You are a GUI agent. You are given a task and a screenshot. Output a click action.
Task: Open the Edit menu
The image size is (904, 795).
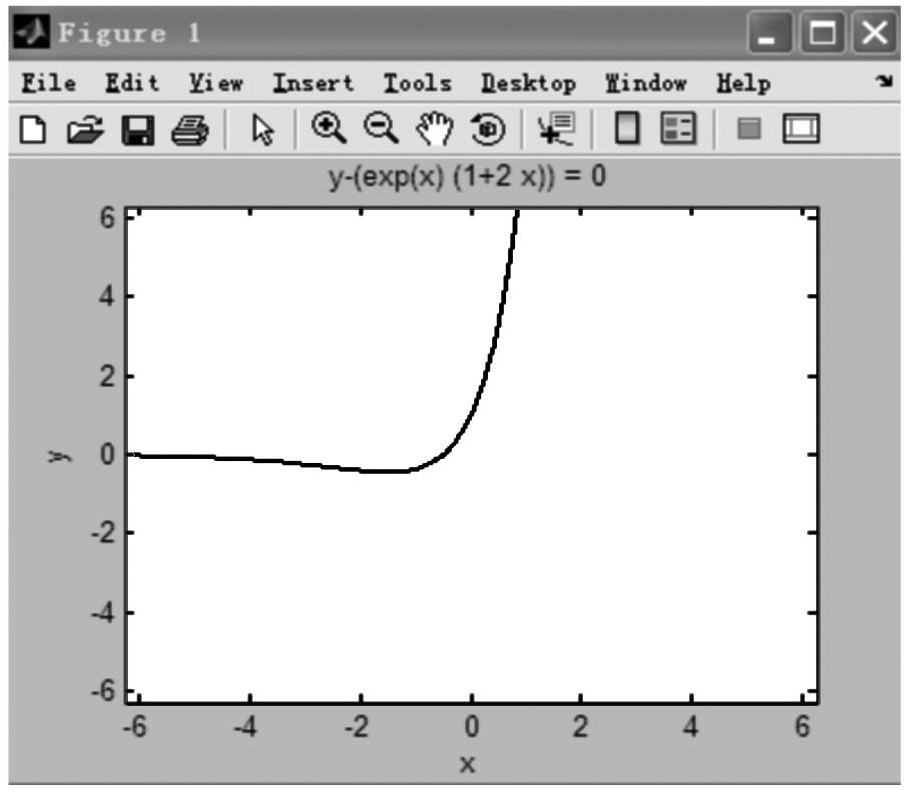click(x=132, y=83)
